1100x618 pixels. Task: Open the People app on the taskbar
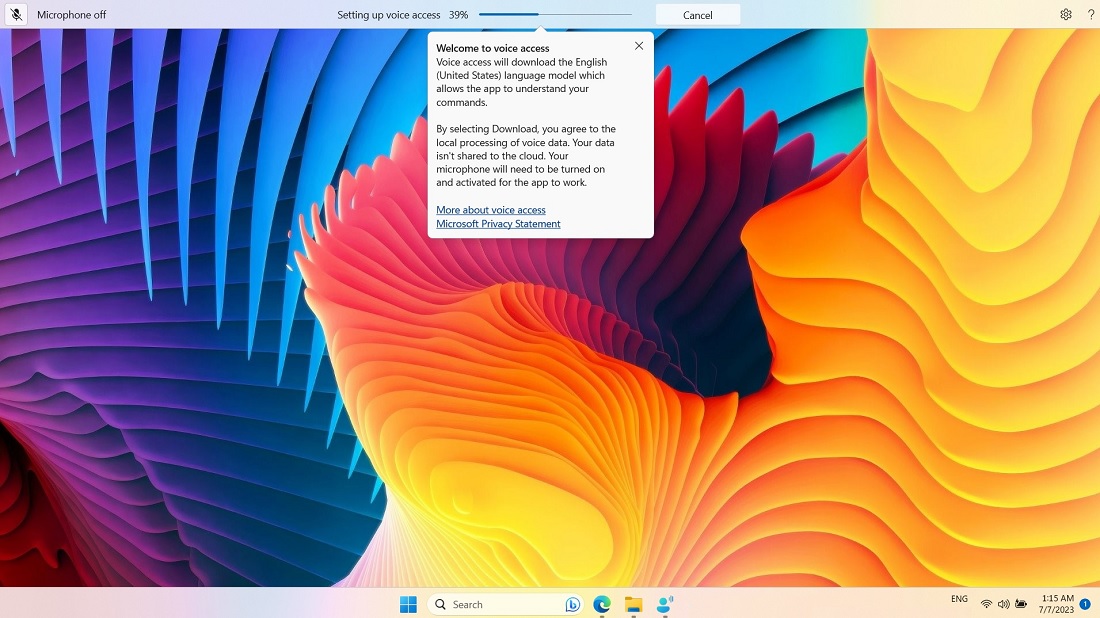click(663, 604)
